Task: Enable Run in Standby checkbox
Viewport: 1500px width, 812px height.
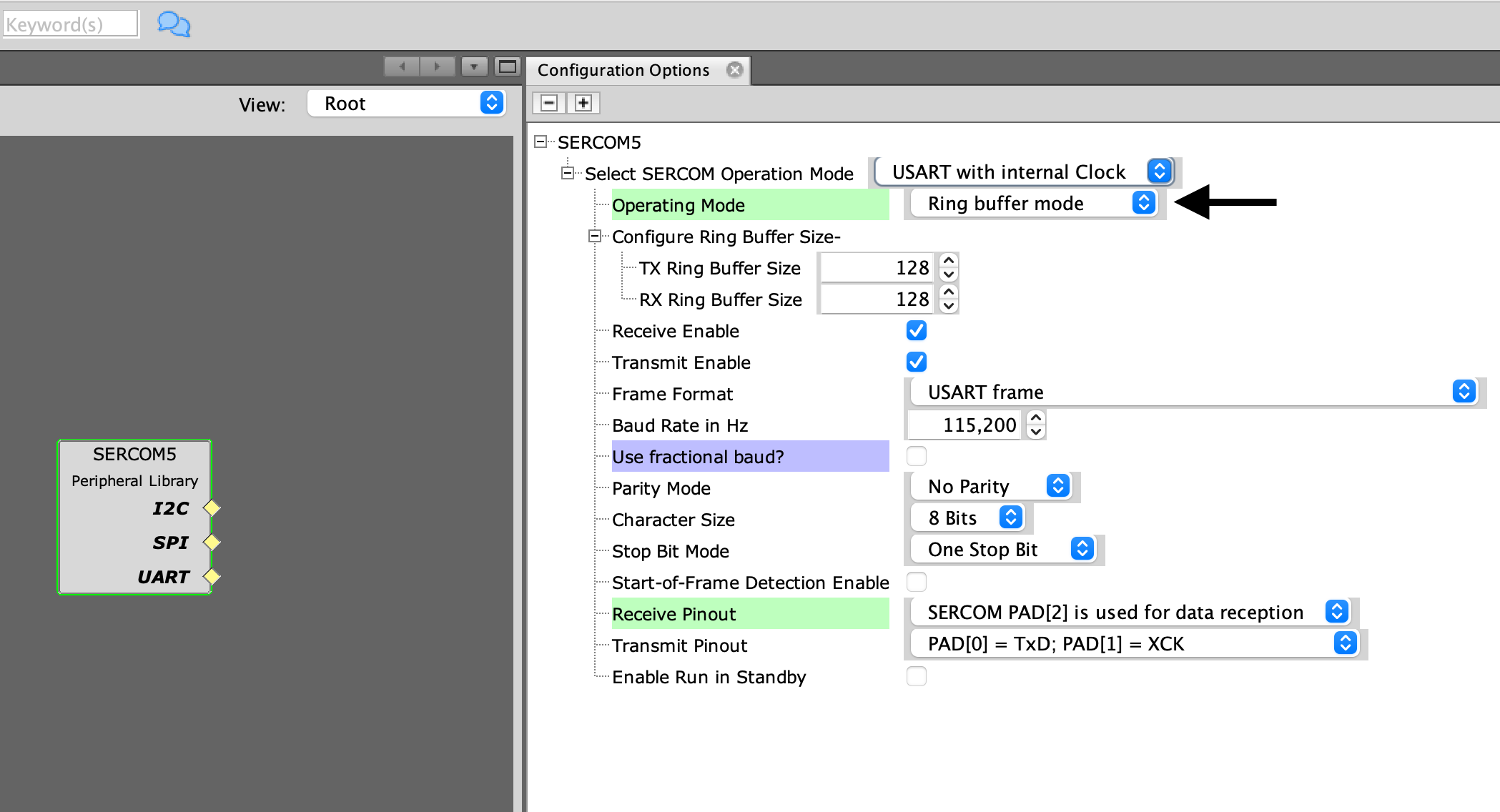Action: pyautogui.click(x=916, y=676)
